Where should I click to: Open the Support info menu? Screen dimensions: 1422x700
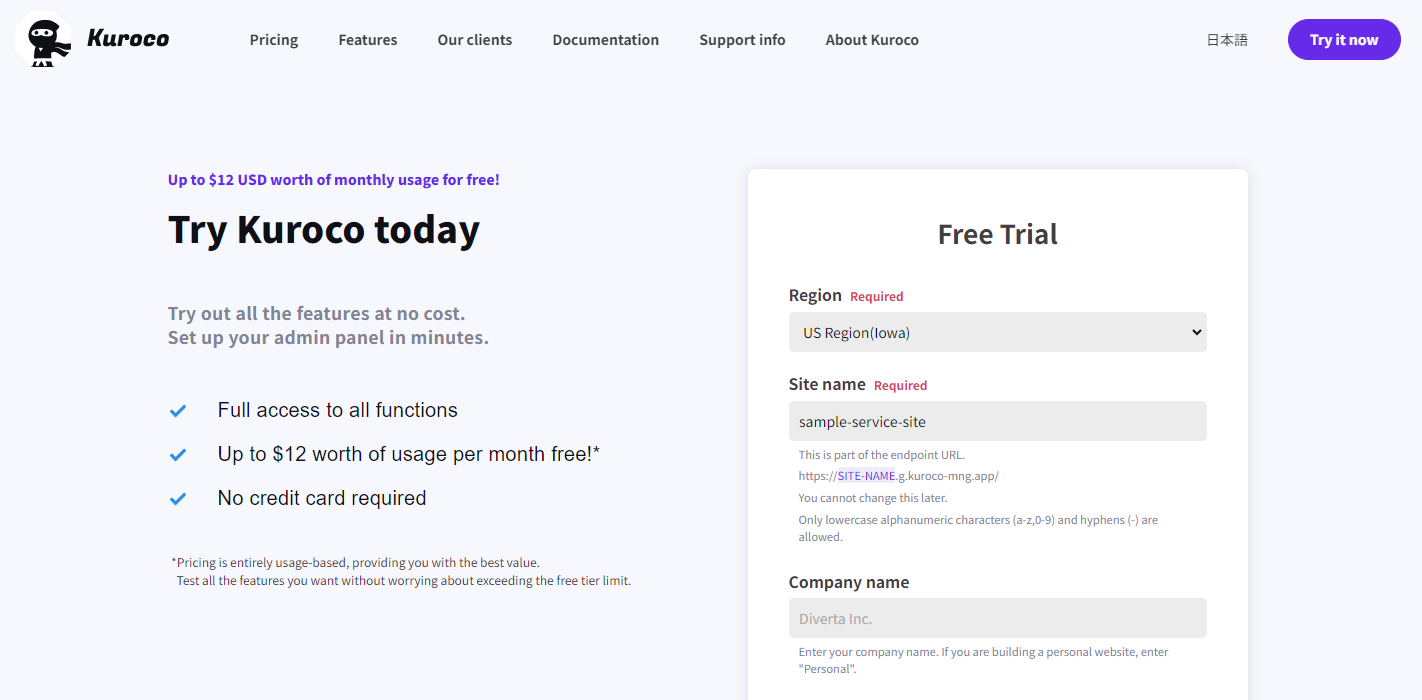[x=742, y=40]
